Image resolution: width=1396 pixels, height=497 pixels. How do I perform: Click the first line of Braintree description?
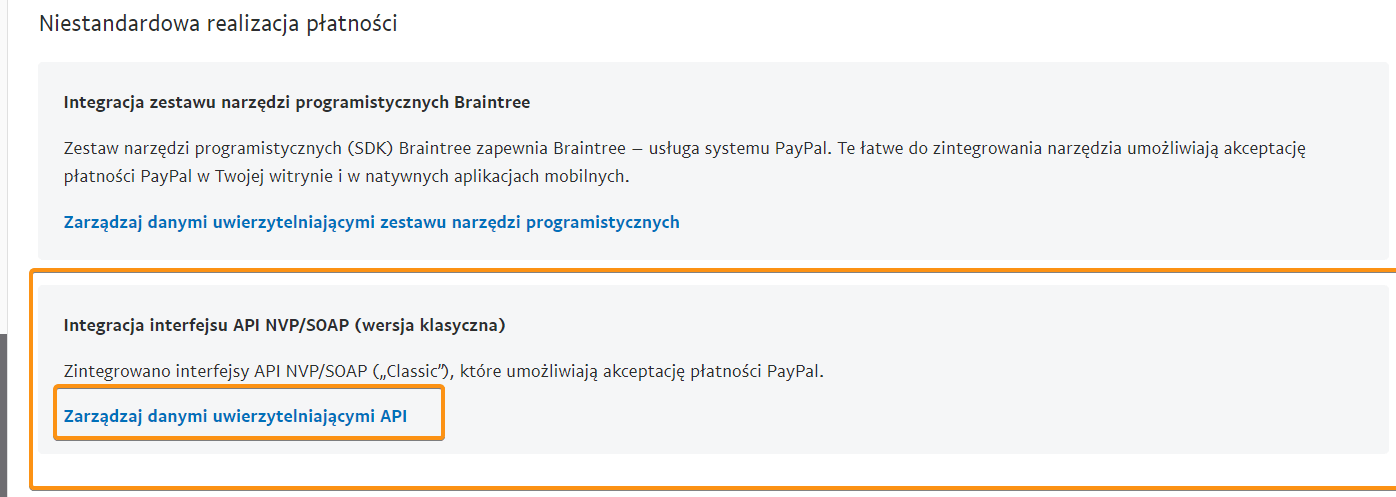click(685, 148)
